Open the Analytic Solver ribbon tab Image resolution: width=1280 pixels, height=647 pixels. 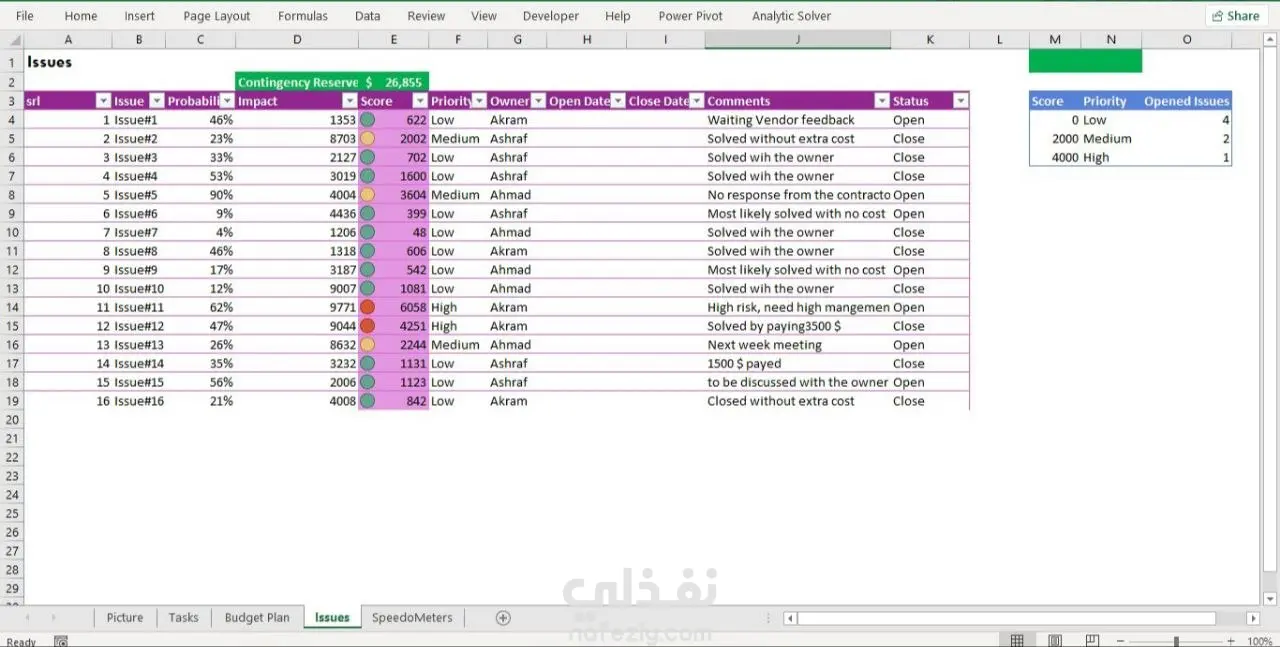[792, 16]
